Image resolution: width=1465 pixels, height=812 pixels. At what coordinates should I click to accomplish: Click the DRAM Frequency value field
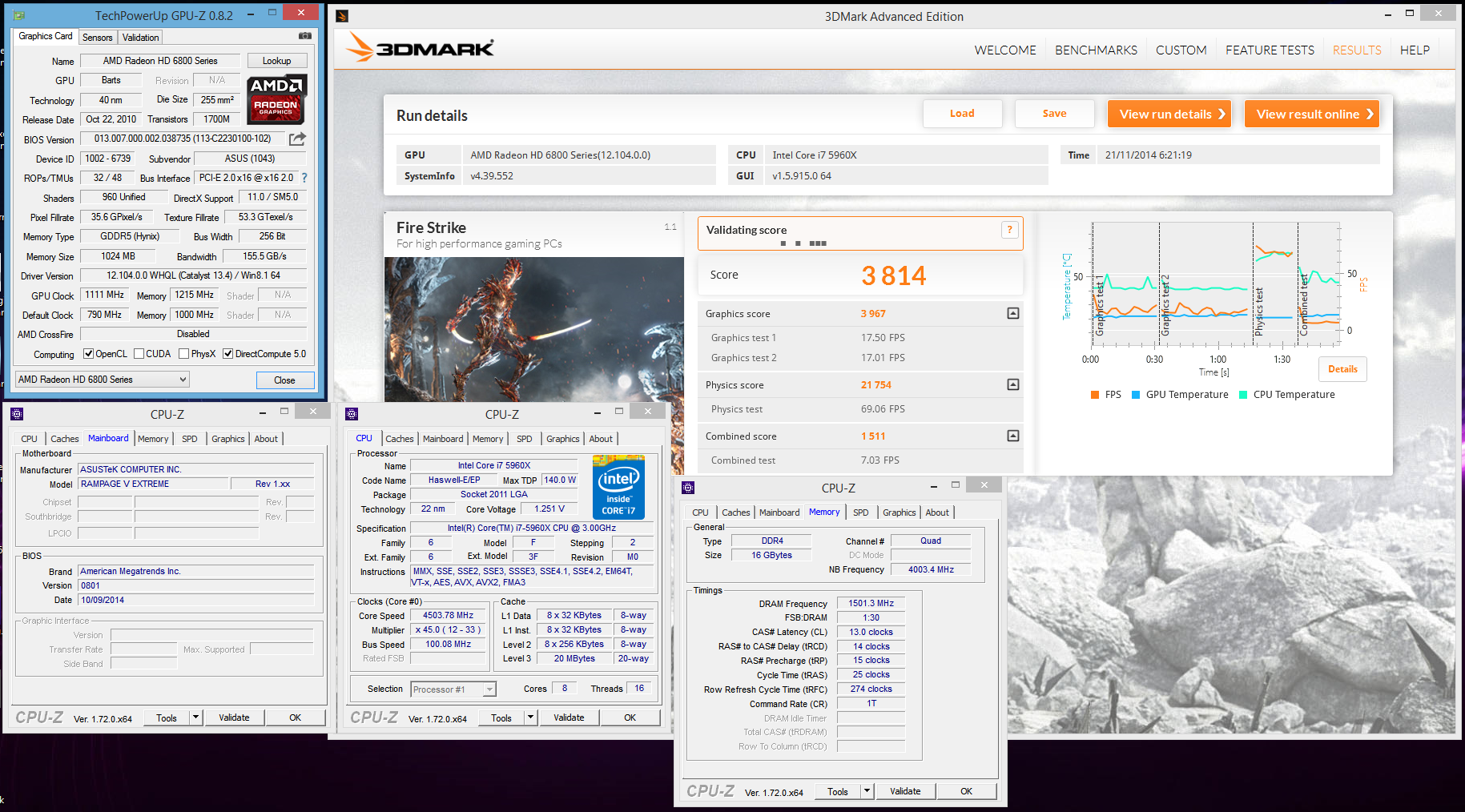coord(871,604)
